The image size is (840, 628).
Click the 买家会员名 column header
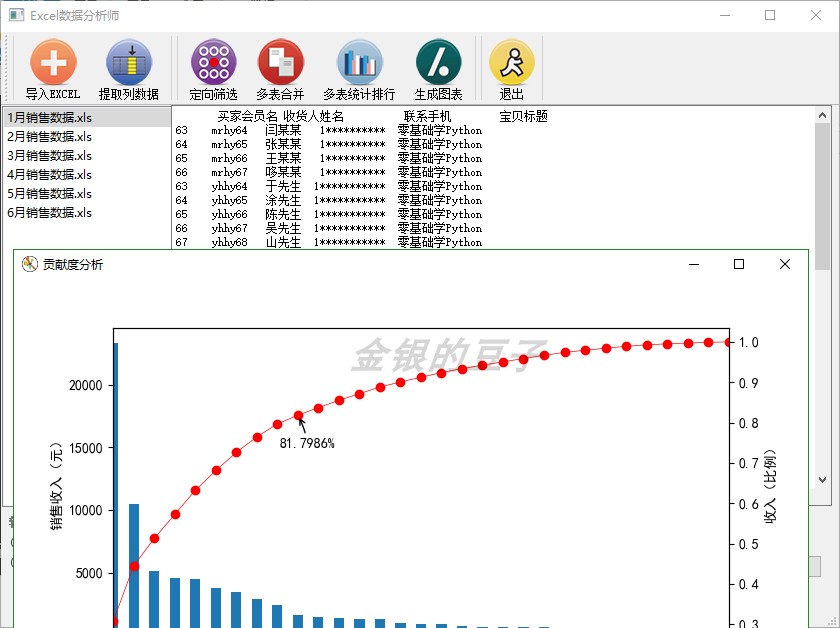click(248, 116)
